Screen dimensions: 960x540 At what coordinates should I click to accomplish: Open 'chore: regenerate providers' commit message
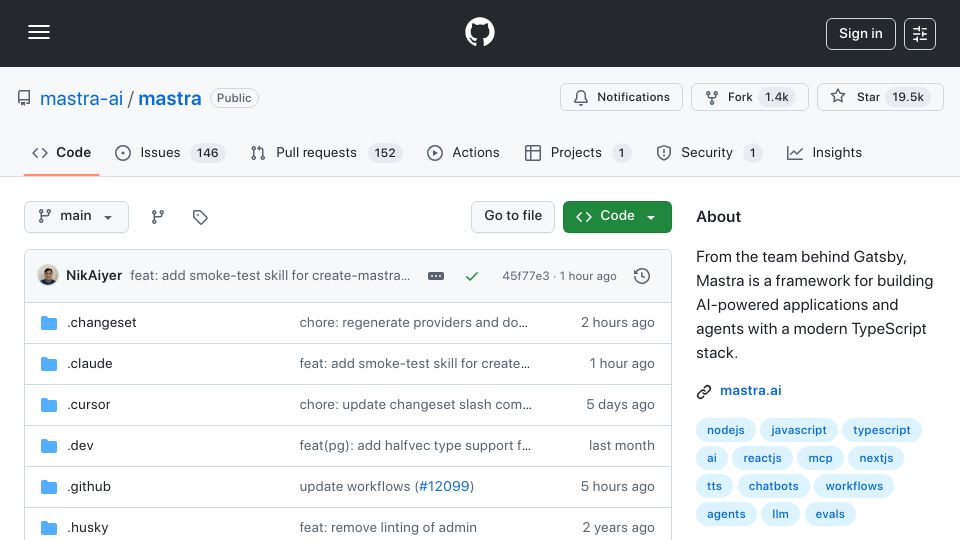pyautogui.click(x=413, y=323)
